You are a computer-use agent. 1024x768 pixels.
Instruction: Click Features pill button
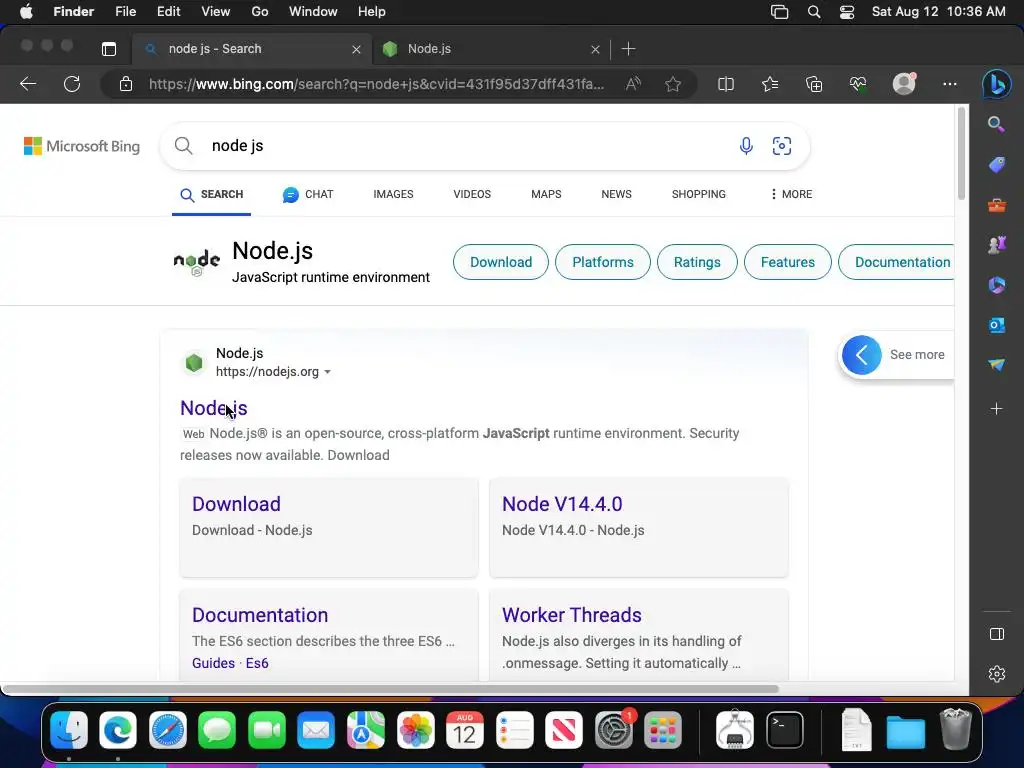pos(788,262)
